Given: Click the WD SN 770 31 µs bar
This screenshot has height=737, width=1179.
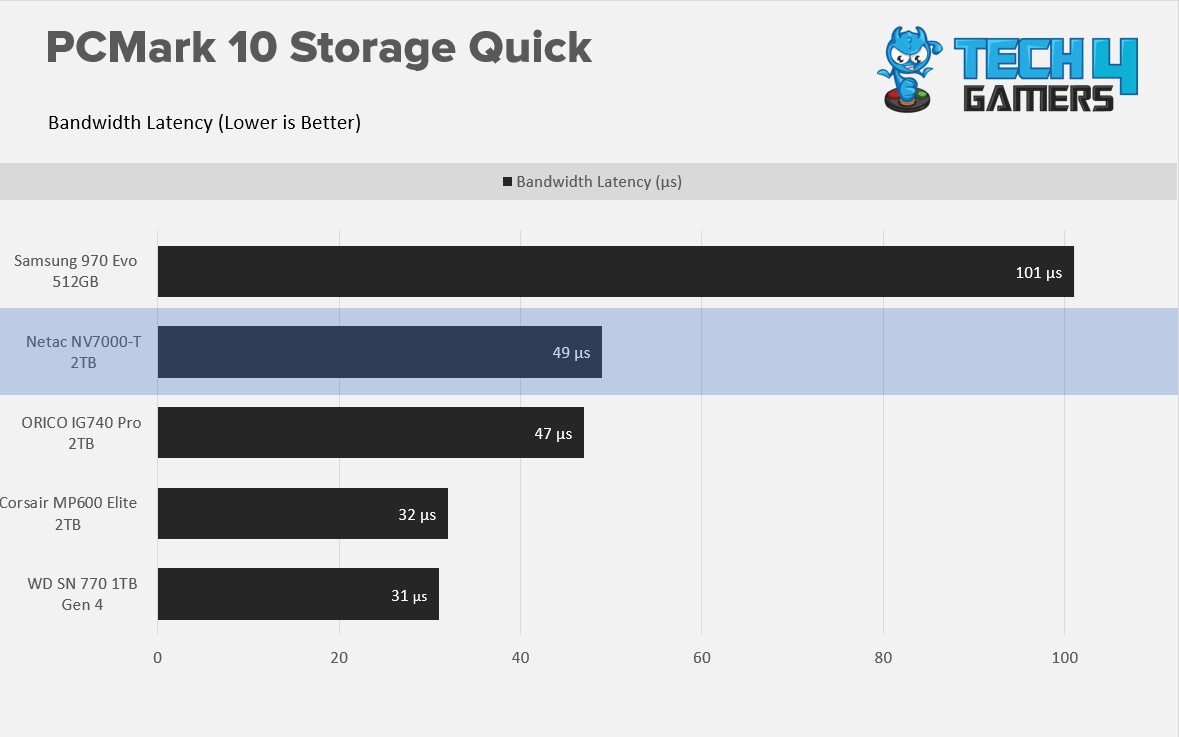Looking at the screenshot, I should [x=298, y=594].
